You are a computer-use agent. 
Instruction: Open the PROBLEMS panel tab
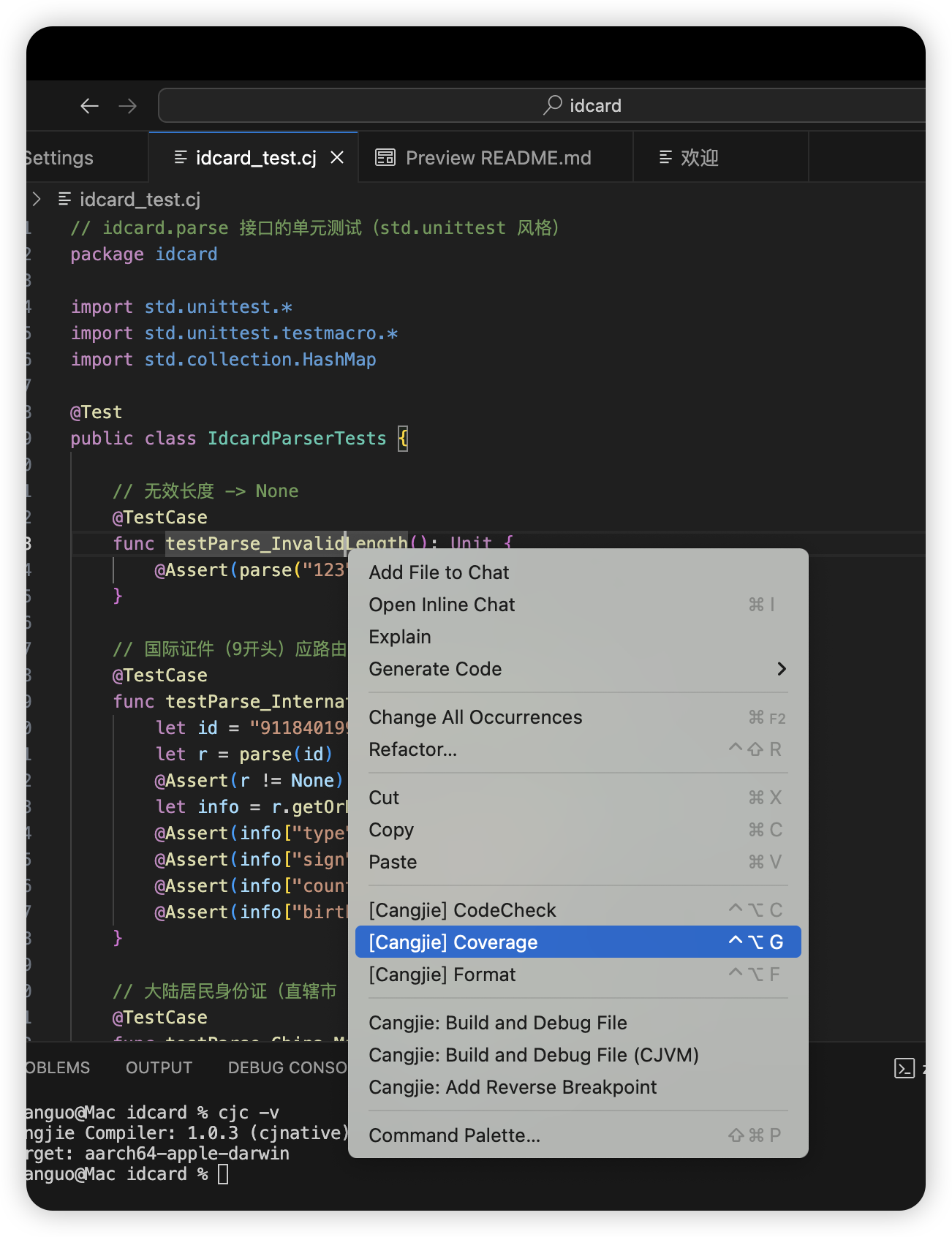click(x=58, y=1068)
